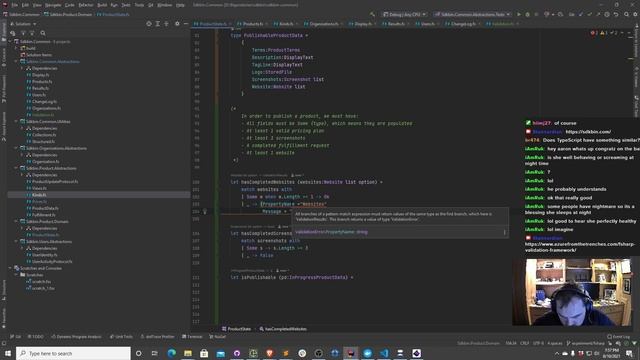Open the run configuration selector dropdown

472,14
